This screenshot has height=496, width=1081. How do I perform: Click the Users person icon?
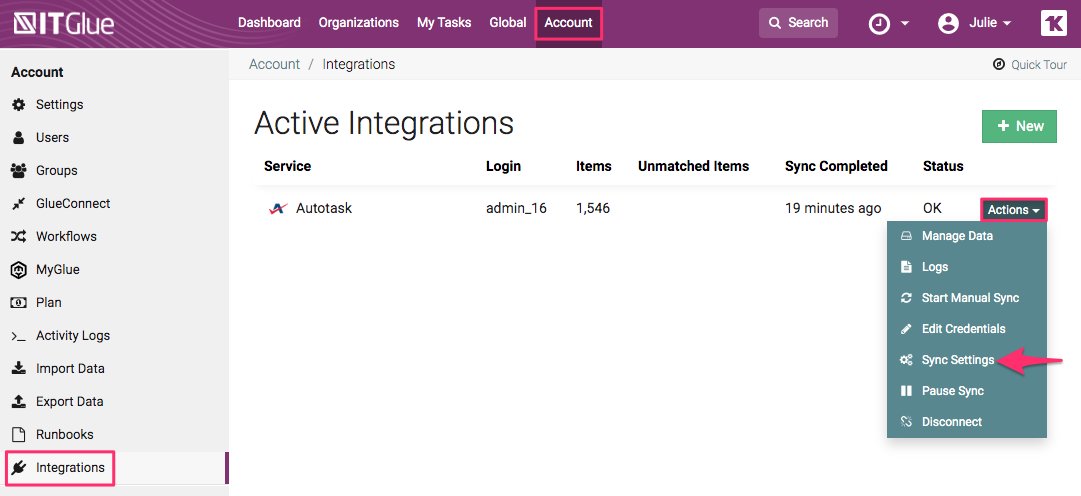pyautogui.click(x=19, y=137)
